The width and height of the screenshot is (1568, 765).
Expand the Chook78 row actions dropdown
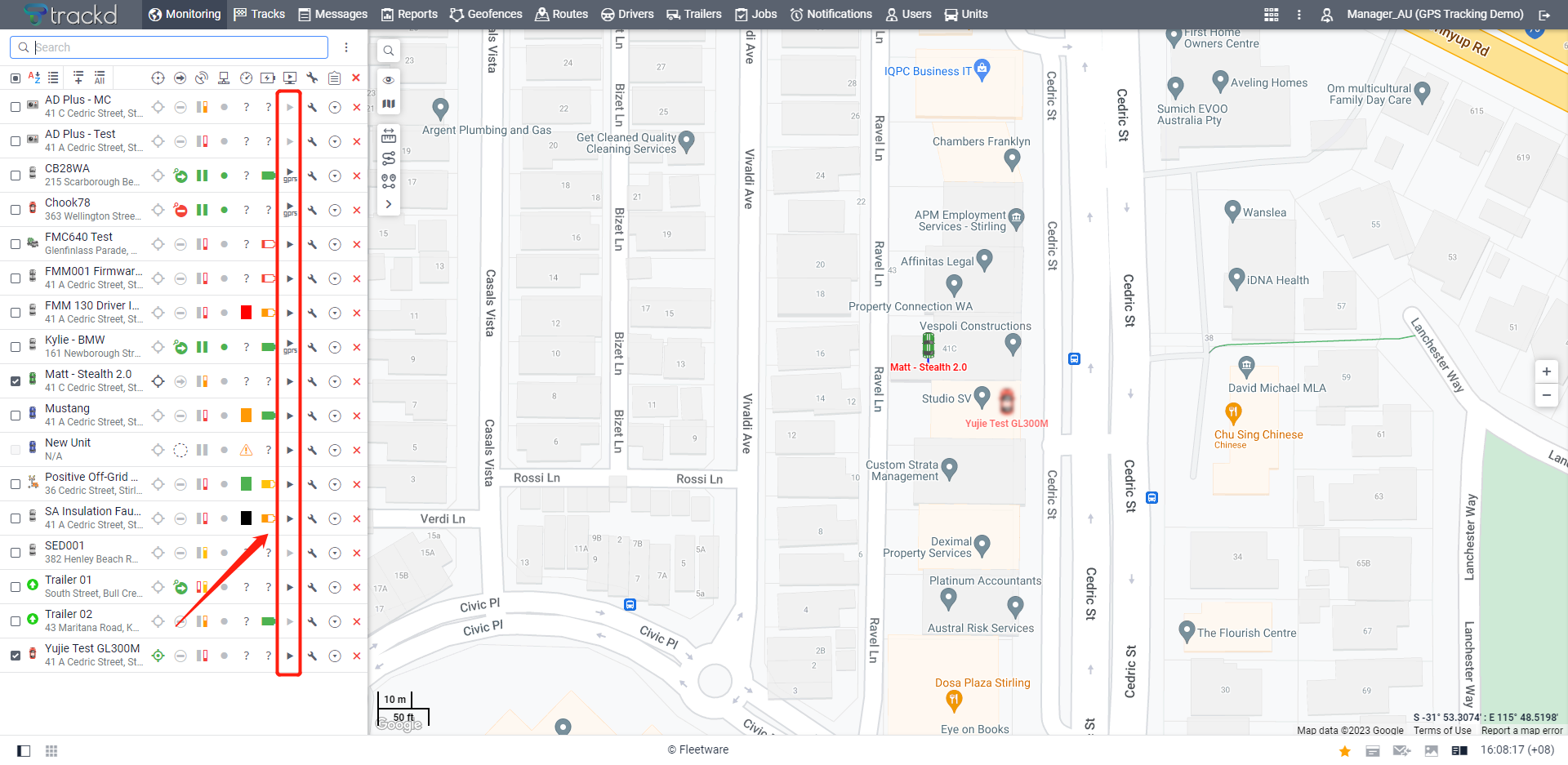coord(335,210)
